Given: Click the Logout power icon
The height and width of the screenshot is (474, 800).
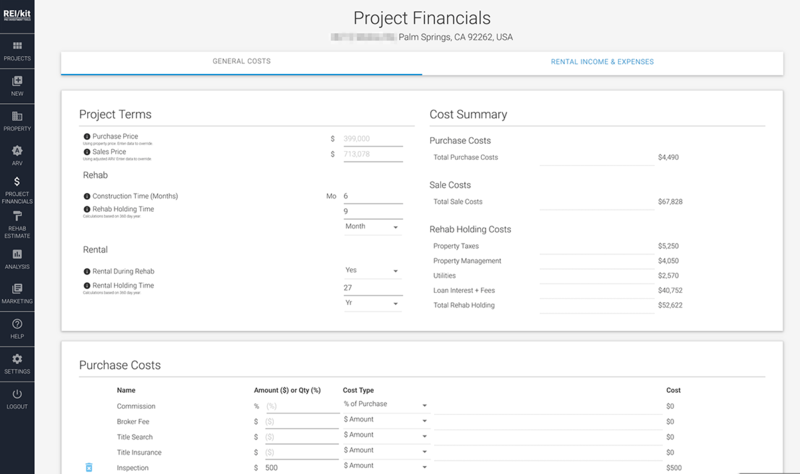Looking at the screenshot, I should point(17,398).
